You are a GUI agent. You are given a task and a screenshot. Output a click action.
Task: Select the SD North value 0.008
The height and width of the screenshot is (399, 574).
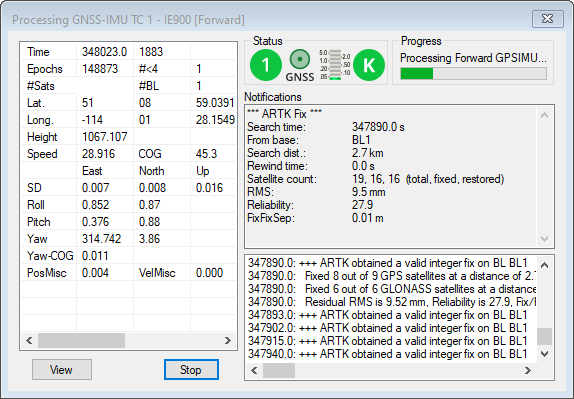point(152,188)
